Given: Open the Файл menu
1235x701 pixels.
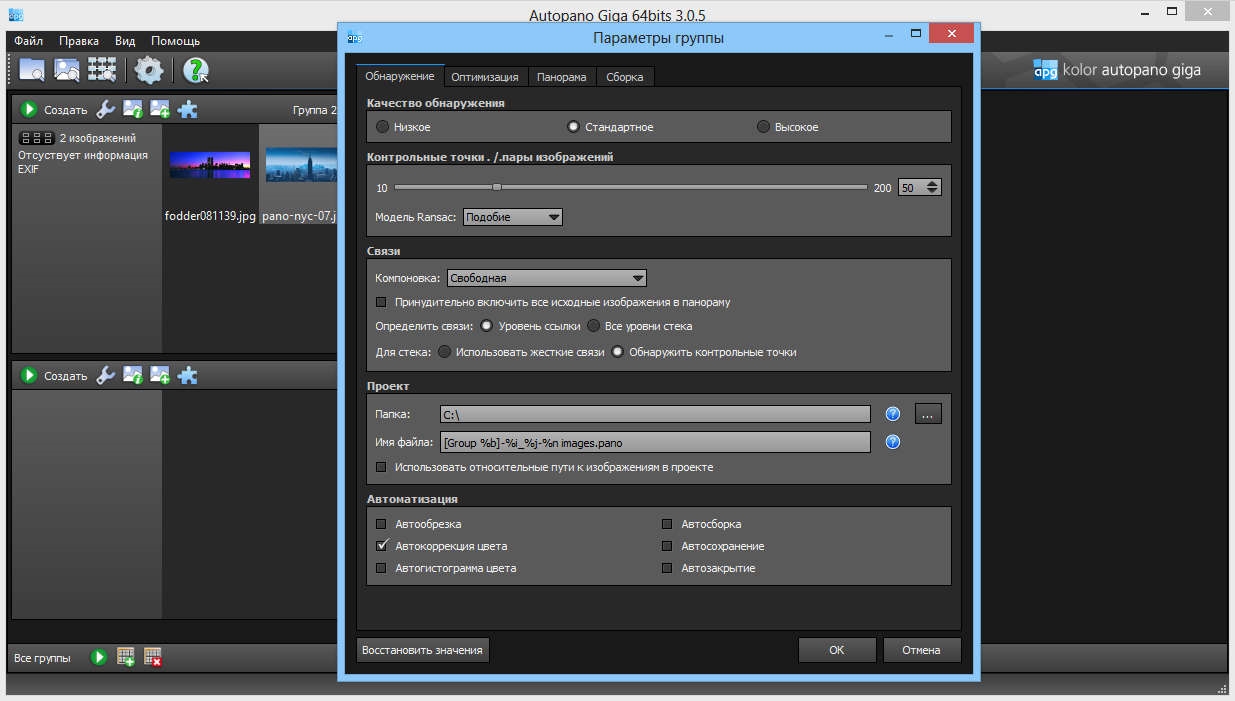Looking at the screenshot, I should point(29,41).
